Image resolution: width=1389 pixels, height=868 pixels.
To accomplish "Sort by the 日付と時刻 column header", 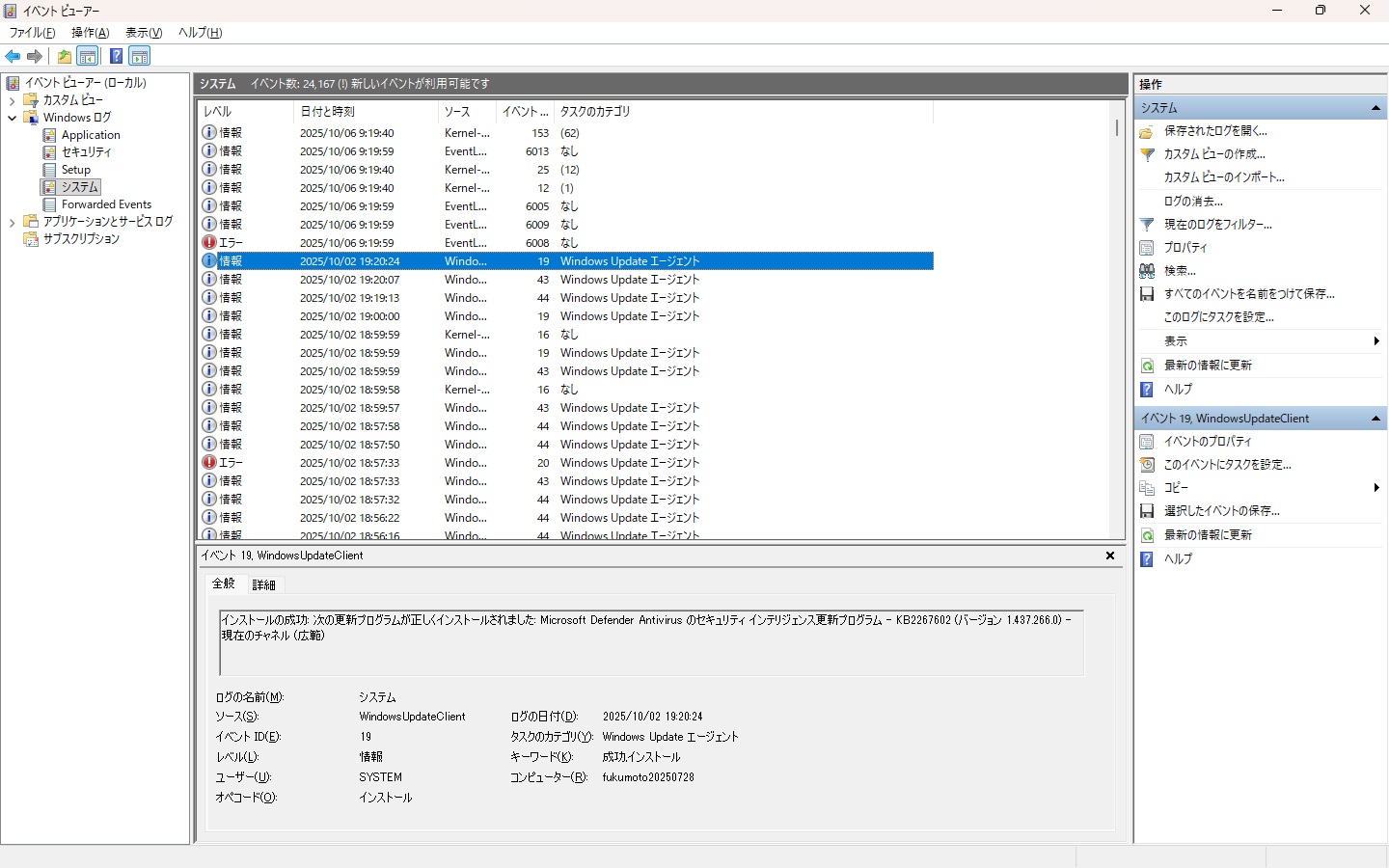I will 328,112.
